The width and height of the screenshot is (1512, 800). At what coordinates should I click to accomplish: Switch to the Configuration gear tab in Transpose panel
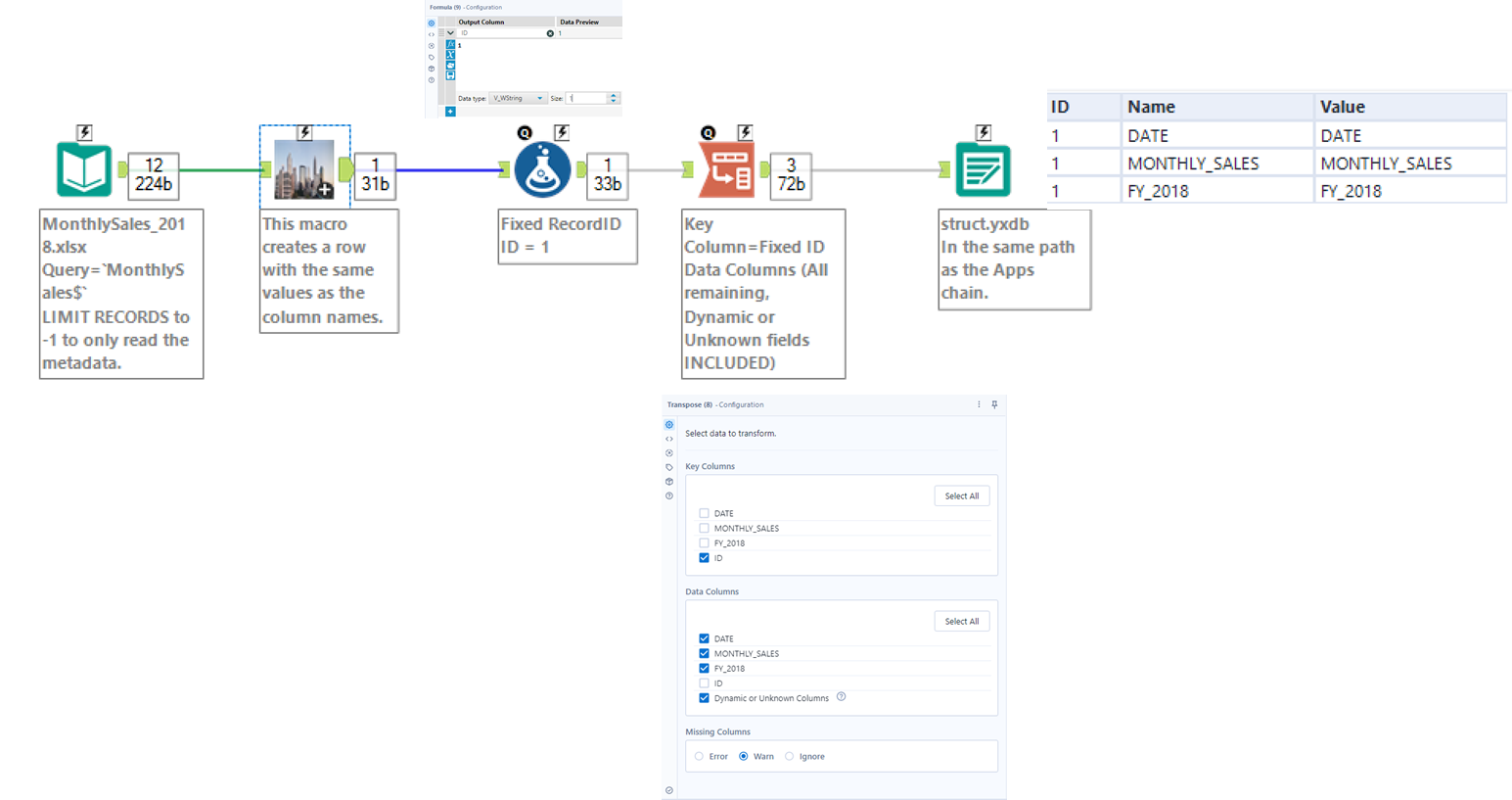668,424
